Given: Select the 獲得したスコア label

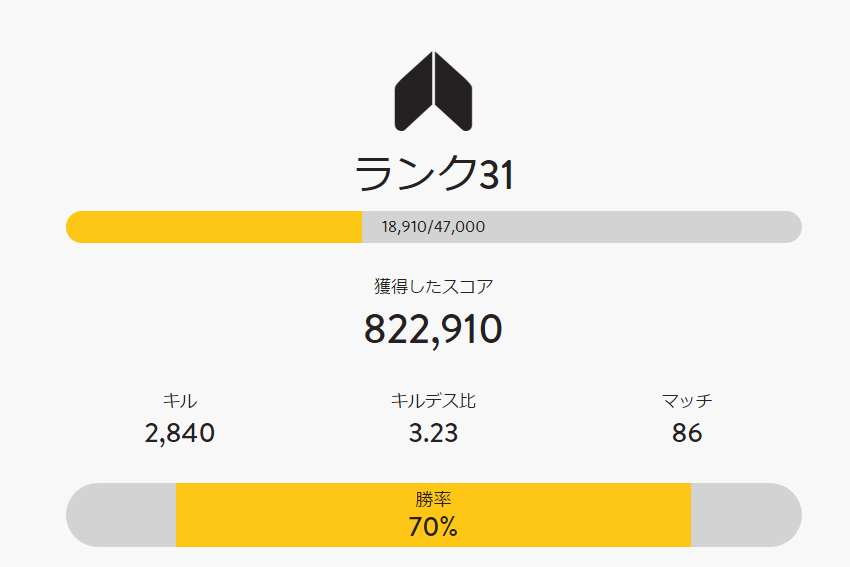Looking at the screenshot, I should (433, 286).
